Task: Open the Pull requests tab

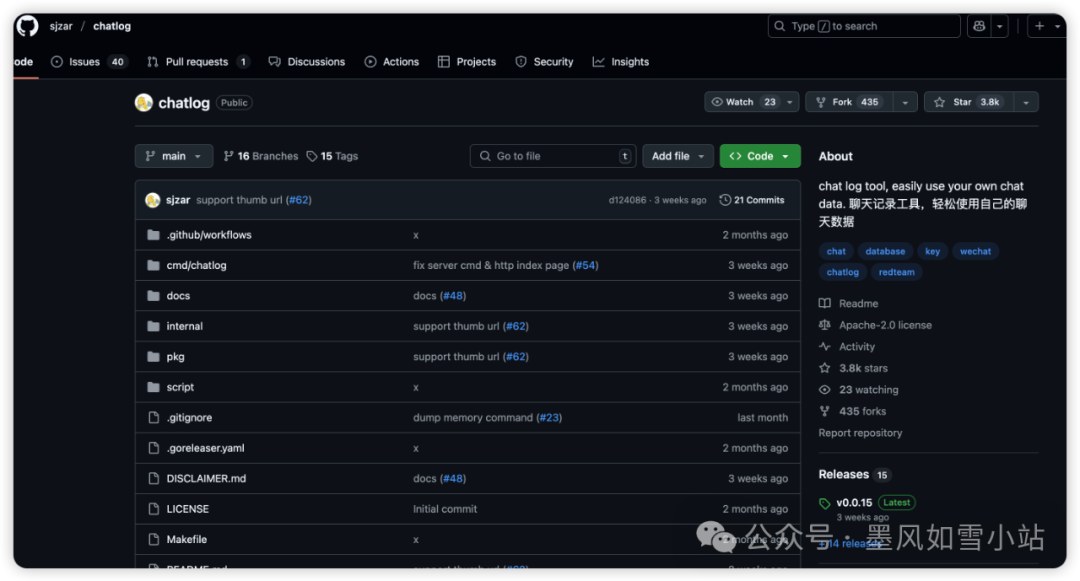Action: 198,62
